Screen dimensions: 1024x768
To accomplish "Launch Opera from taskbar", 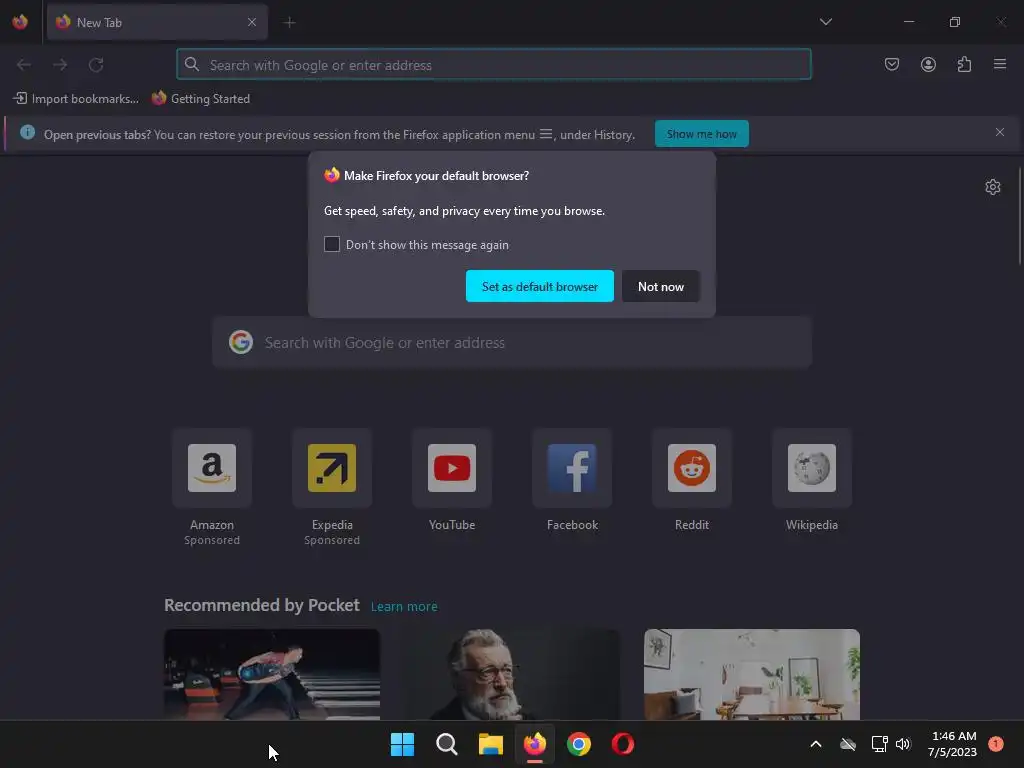I will coord(623,744).
